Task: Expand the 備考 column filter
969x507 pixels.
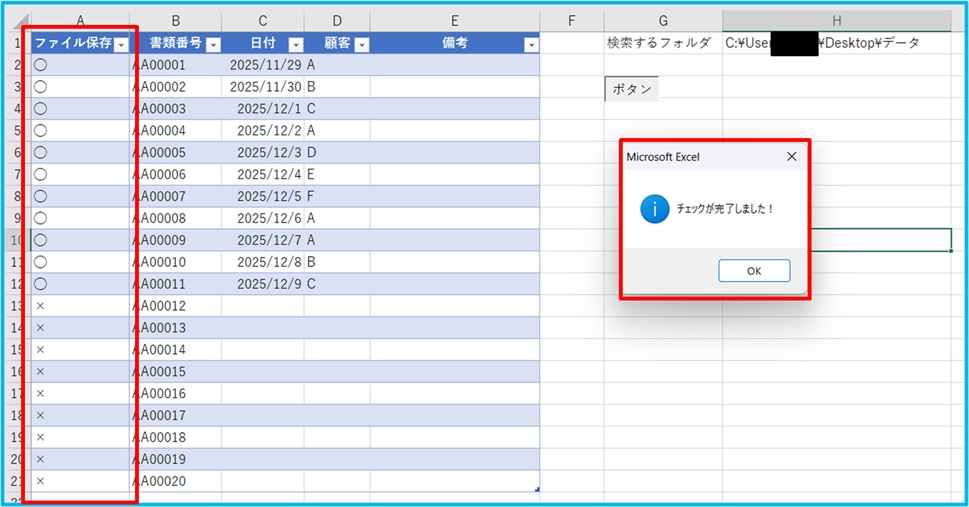Action: (x=530, y=44)
